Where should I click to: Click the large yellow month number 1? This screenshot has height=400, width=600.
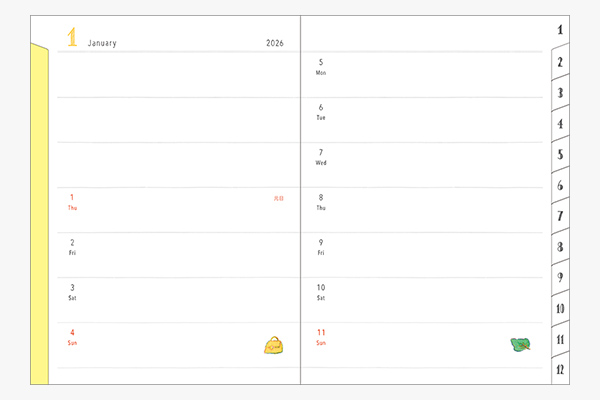72,39
